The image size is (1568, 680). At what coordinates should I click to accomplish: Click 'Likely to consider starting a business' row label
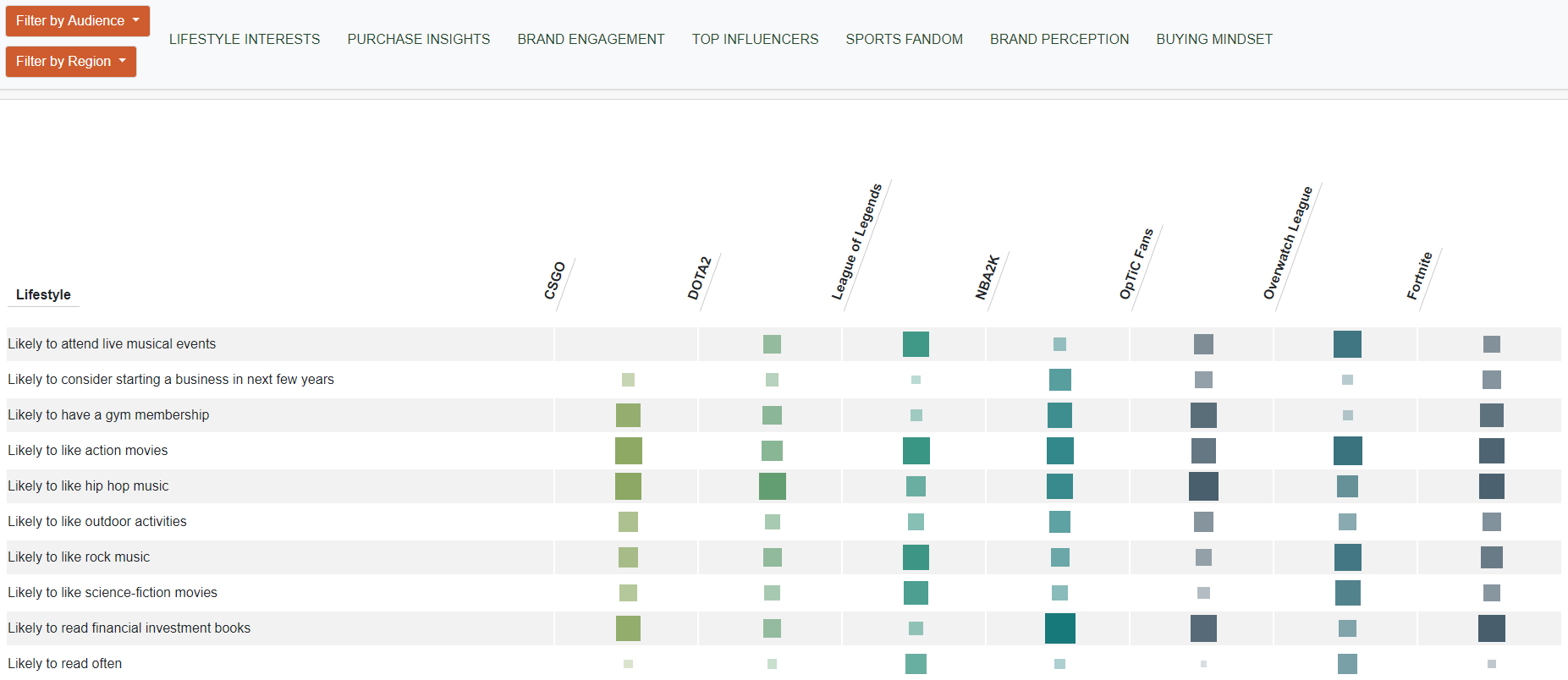coord(171,379)
